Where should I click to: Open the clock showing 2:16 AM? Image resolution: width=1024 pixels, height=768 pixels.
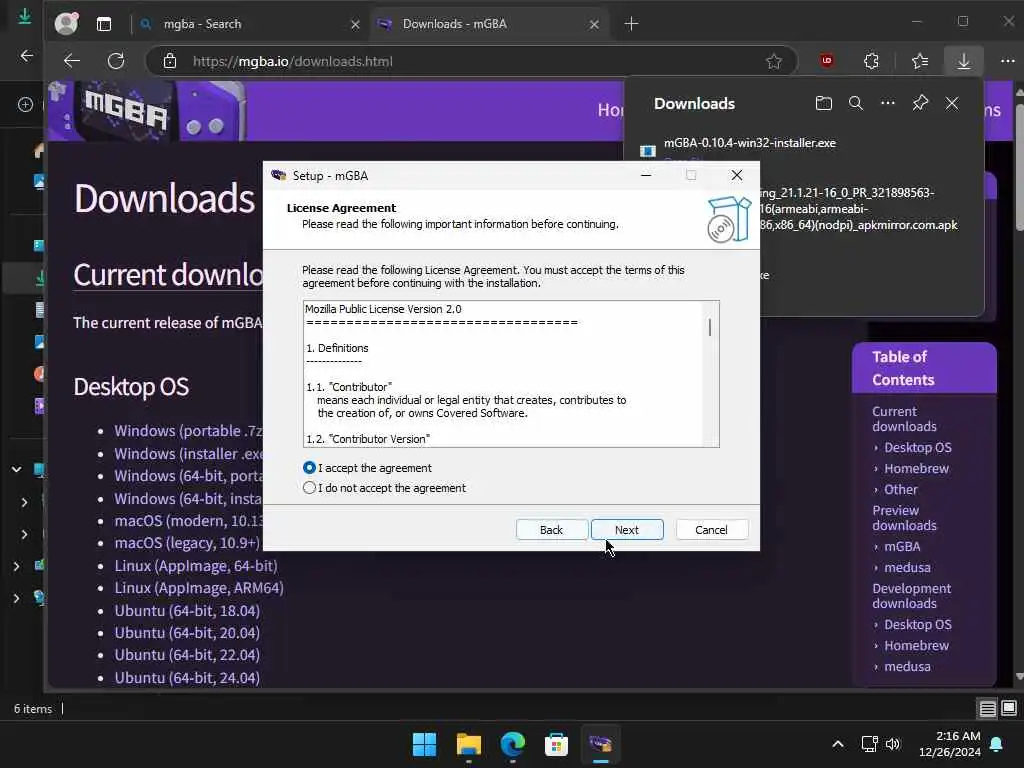tap(950, 744)
